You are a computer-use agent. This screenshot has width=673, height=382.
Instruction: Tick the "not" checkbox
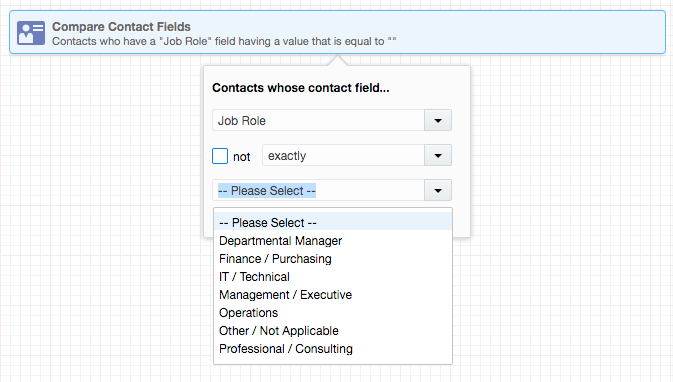point(220,156)
